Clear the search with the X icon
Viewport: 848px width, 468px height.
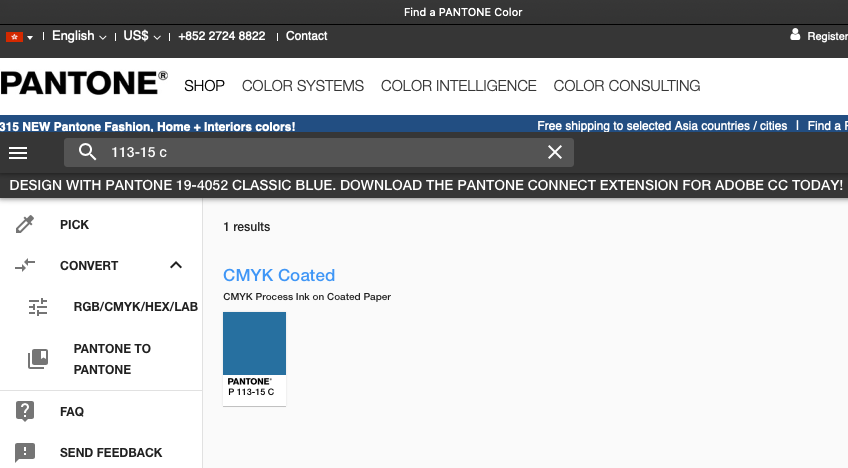(555, 152)
